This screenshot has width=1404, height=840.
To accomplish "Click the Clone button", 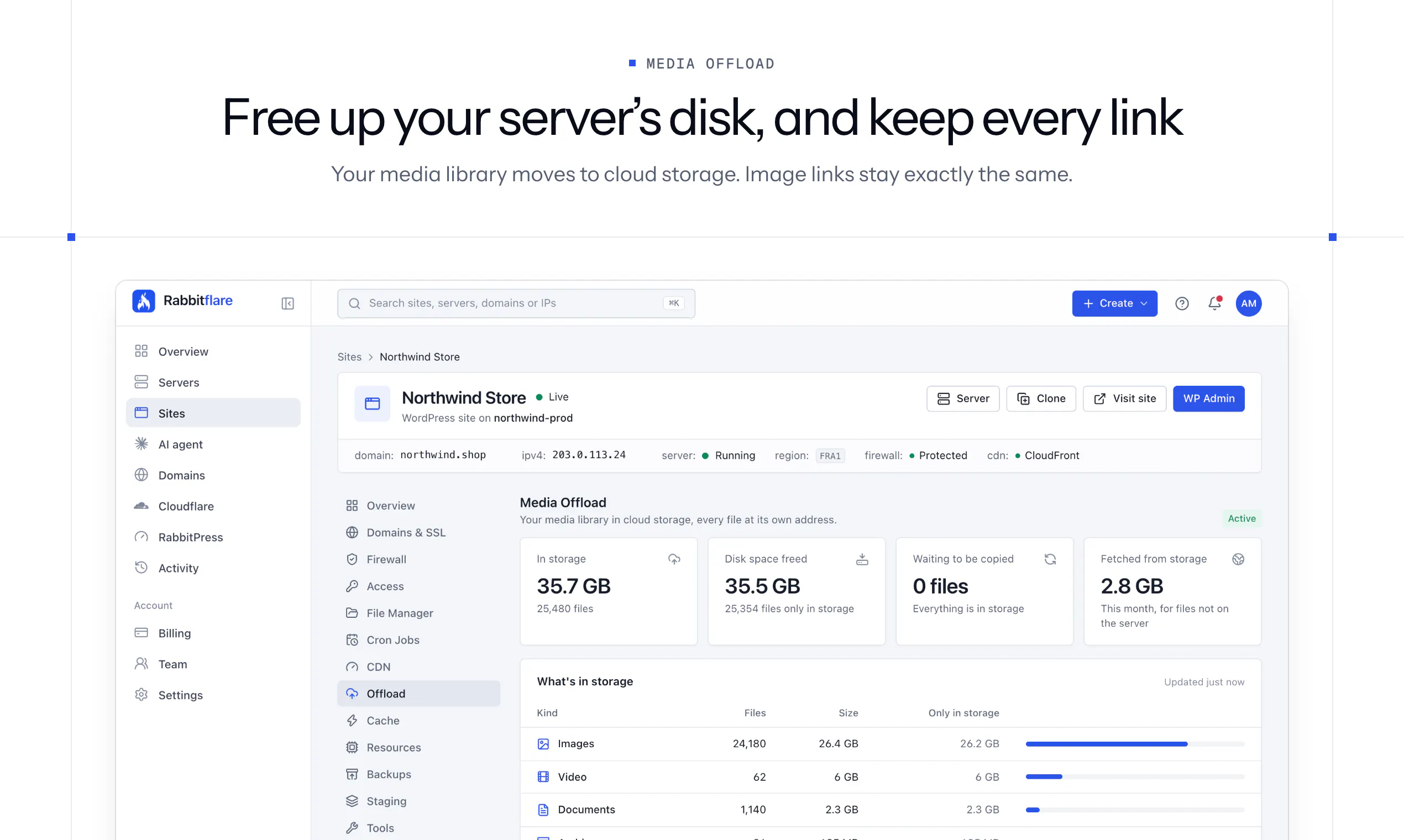I will pos(1040,398).
